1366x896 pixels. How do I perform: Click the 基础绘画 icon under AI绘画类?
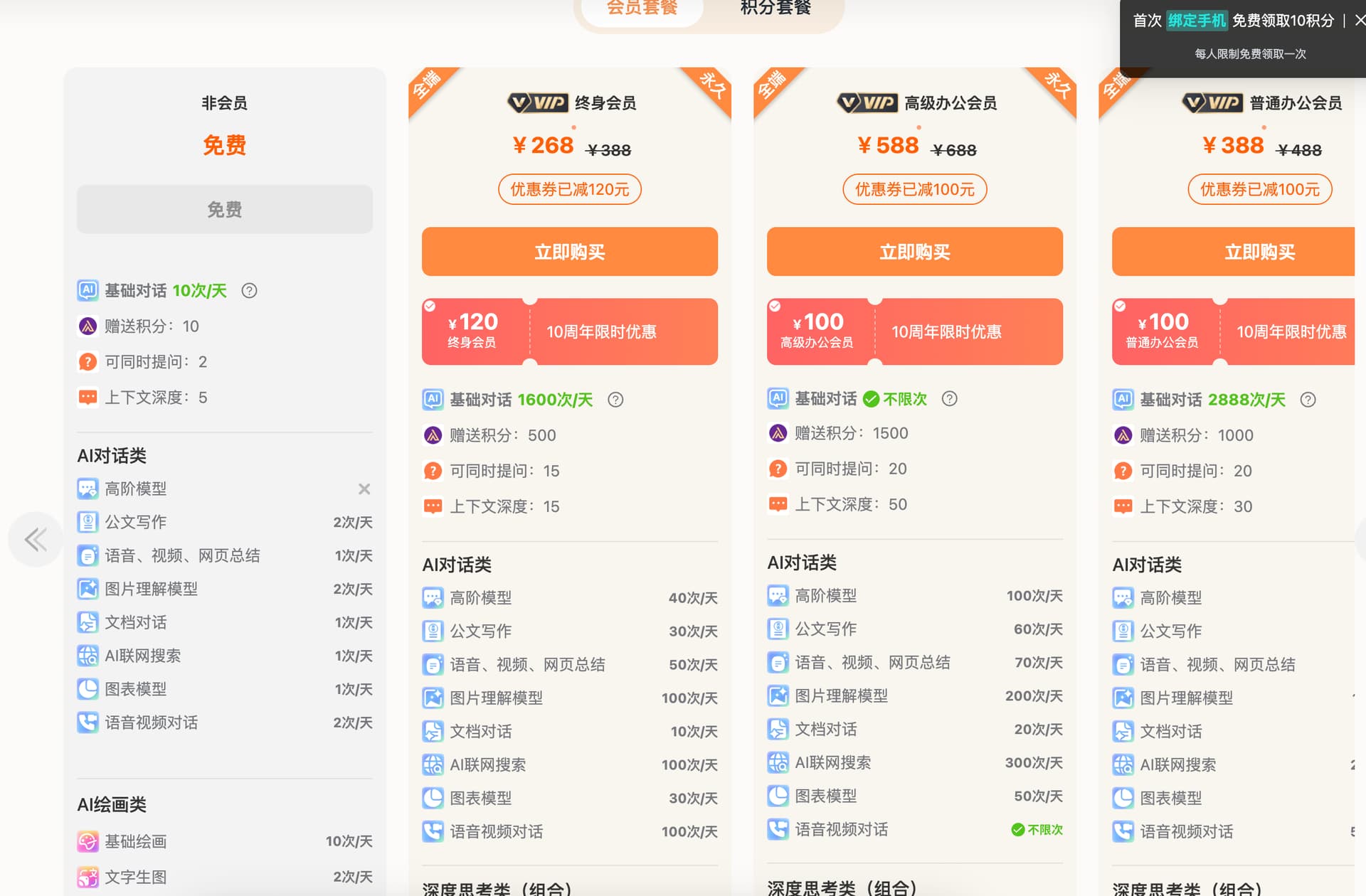click(x=88, y=842)
